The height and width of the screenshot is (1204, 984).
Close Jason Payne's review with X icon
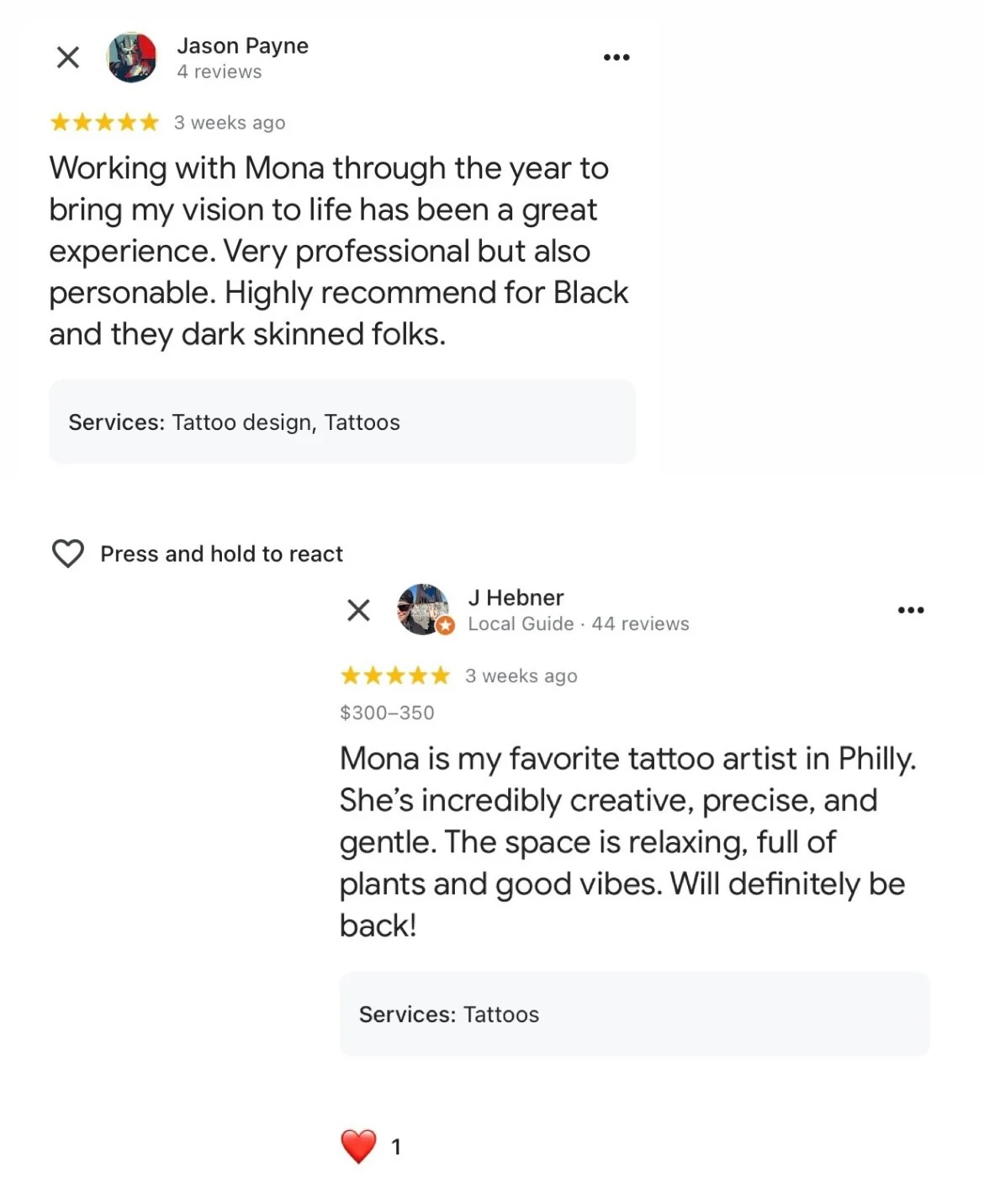click(67, 57)
